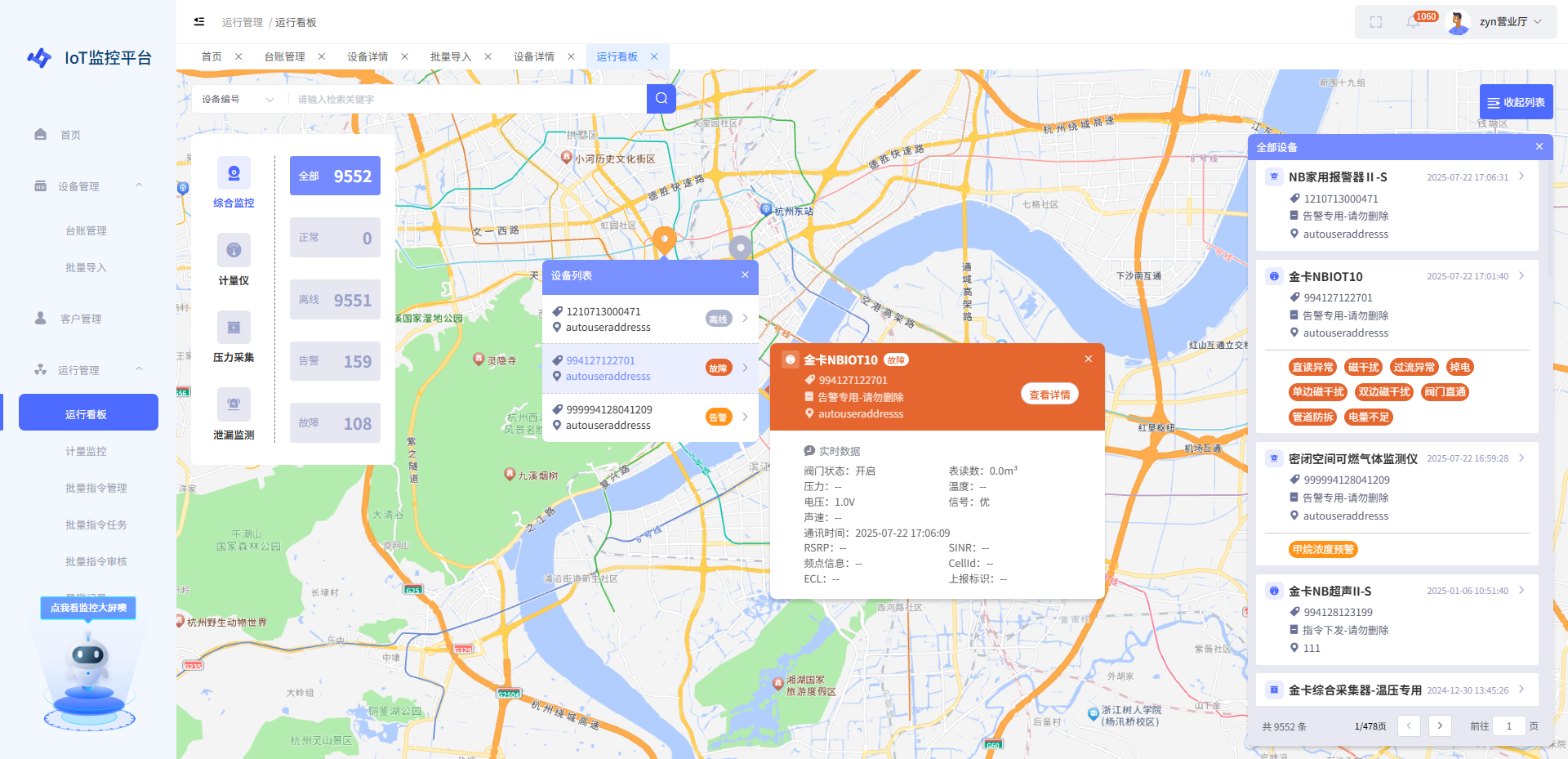Image resolution: width=1568 pixels, height=759 pixels.
Task: Open the zyn营业厅 user menu
Action: 1509,22
